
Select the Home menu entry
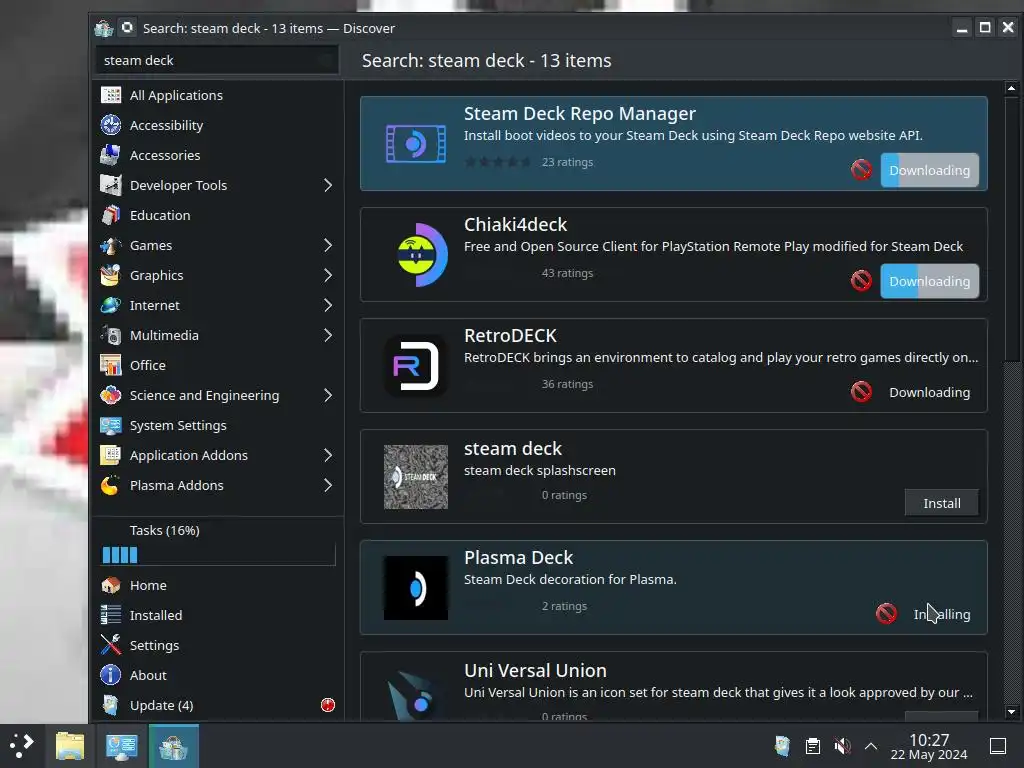tap(217, 586)
